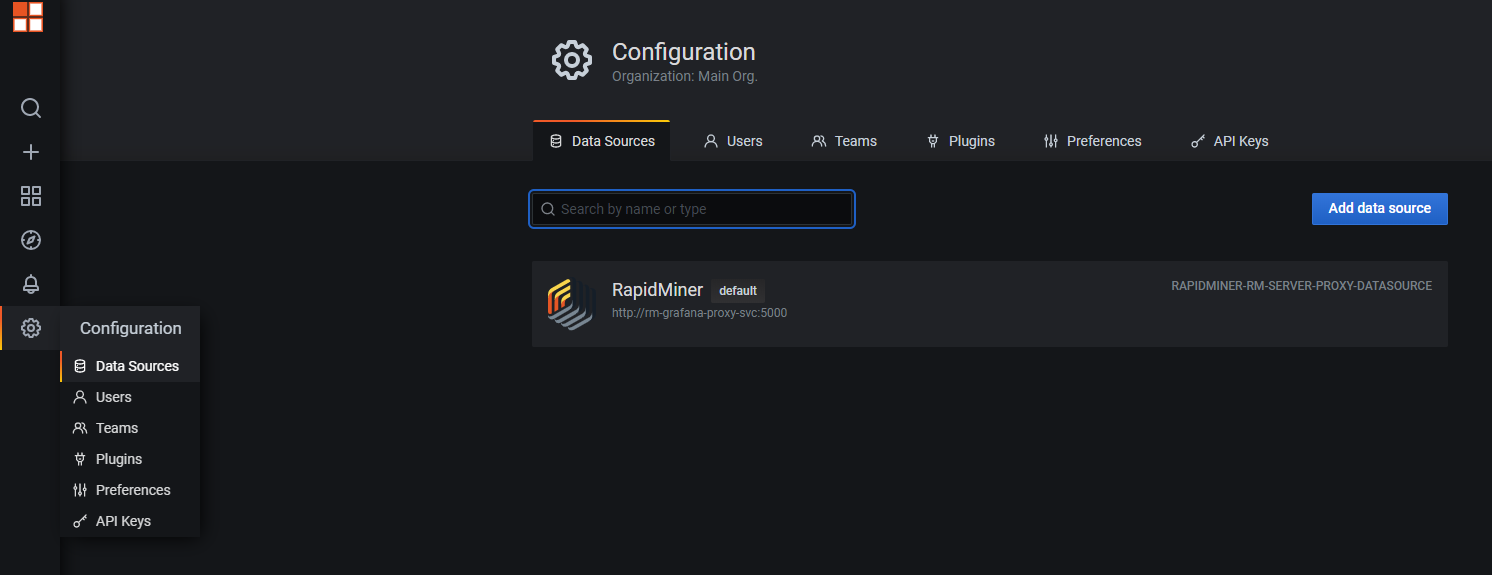Open the Preferences tab
The height and width of the screenshot is (575, 1492).
[1092, 141]
